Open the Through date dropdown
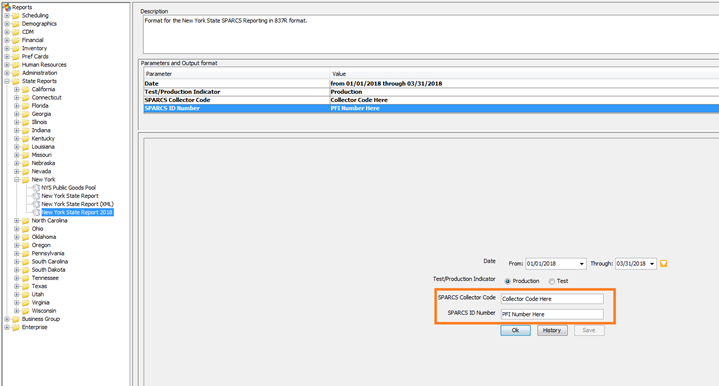719x386 pixels. click(652, 264)
